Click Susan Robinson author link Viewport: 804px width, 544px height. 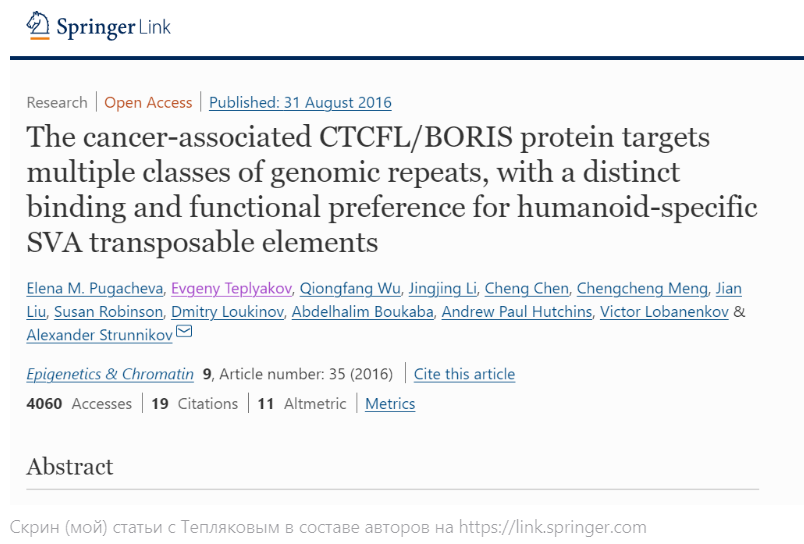[108, 312]
